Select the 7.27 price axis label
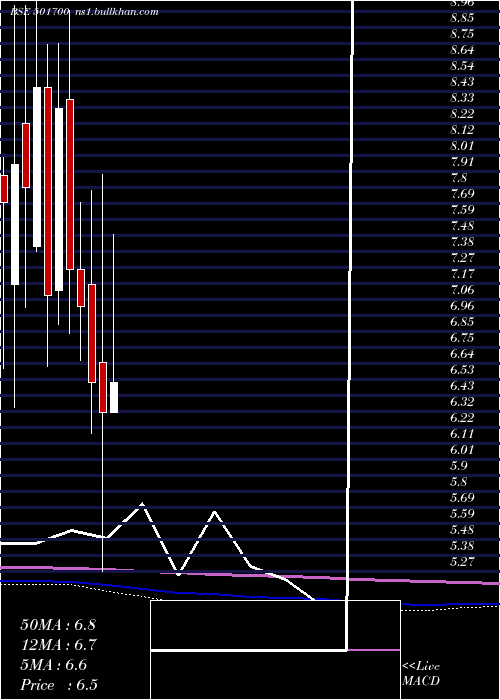 pos(462,258)
